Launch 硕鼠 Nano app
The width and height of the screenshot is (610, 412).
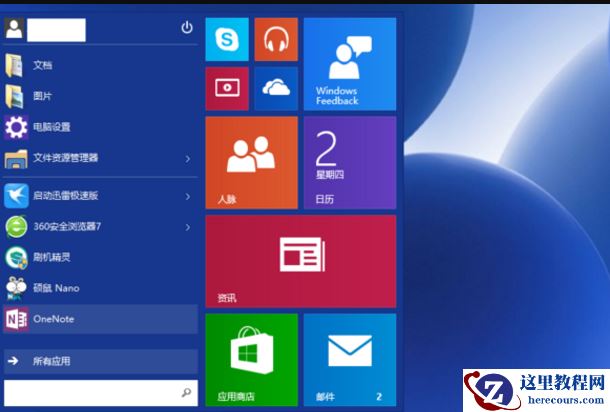tap(100, 288)
